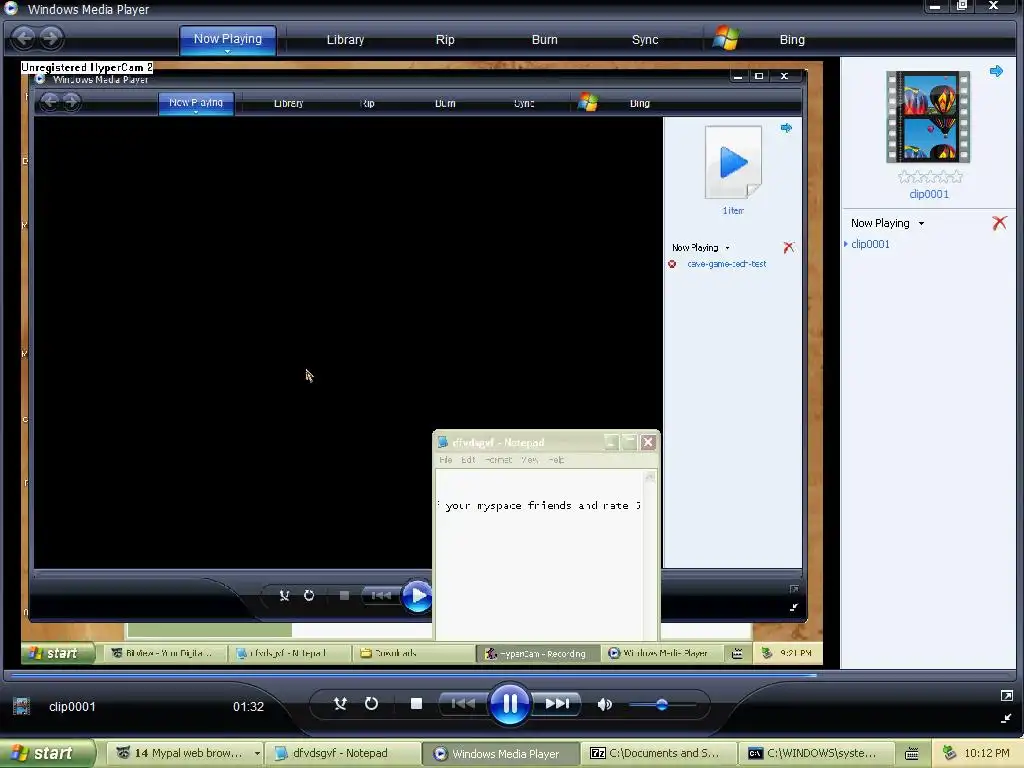Click the clip0001 title in bottom bar
The height and width of the screenshot is (768, 1024).
pos(72,707)
